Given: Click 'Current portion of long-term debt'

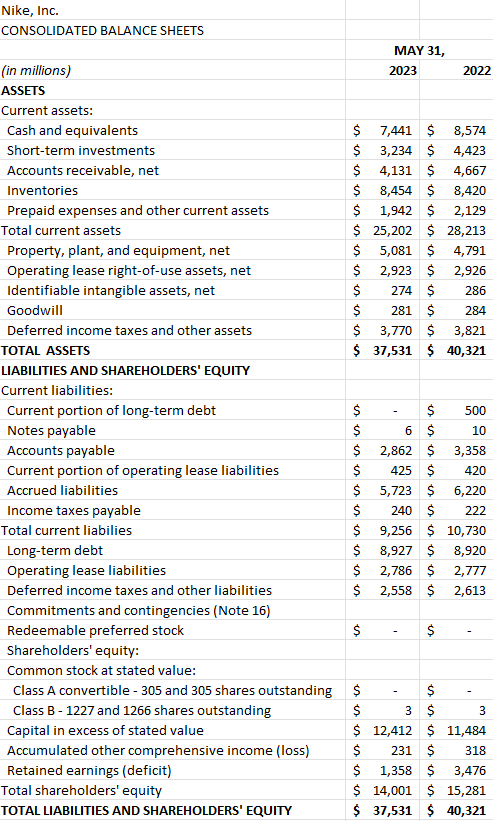Looking at the screenshot, I should pos(111,410).
